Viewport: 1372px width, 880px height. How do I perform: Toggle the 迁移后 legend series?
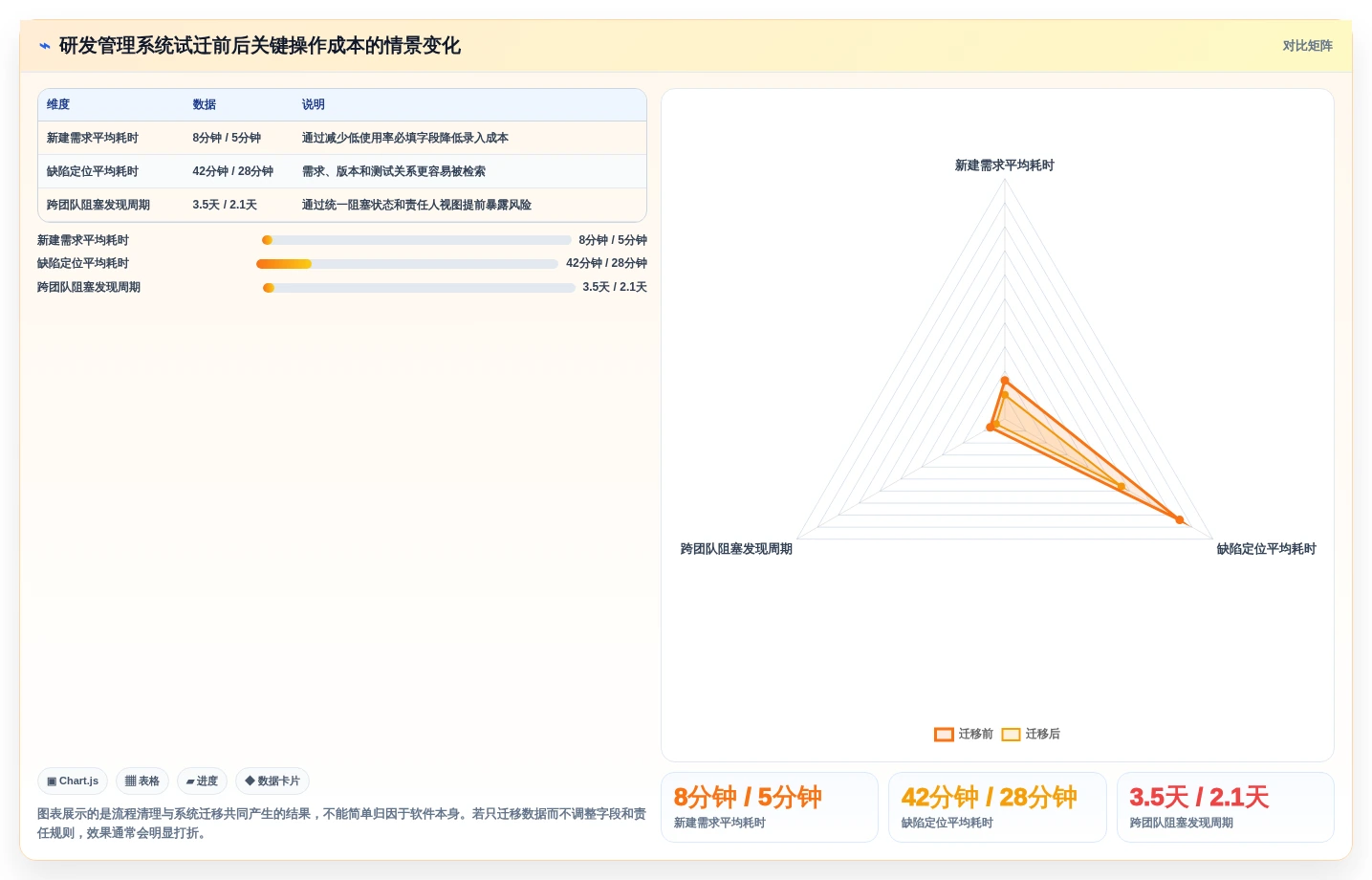(x=1031, y=735)
